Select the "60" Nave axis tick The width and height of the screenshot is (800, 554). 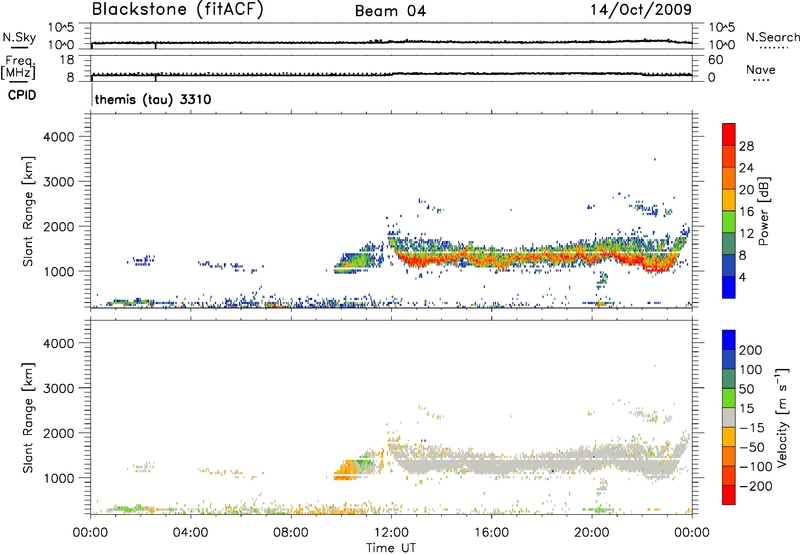[x=715, y=60]
